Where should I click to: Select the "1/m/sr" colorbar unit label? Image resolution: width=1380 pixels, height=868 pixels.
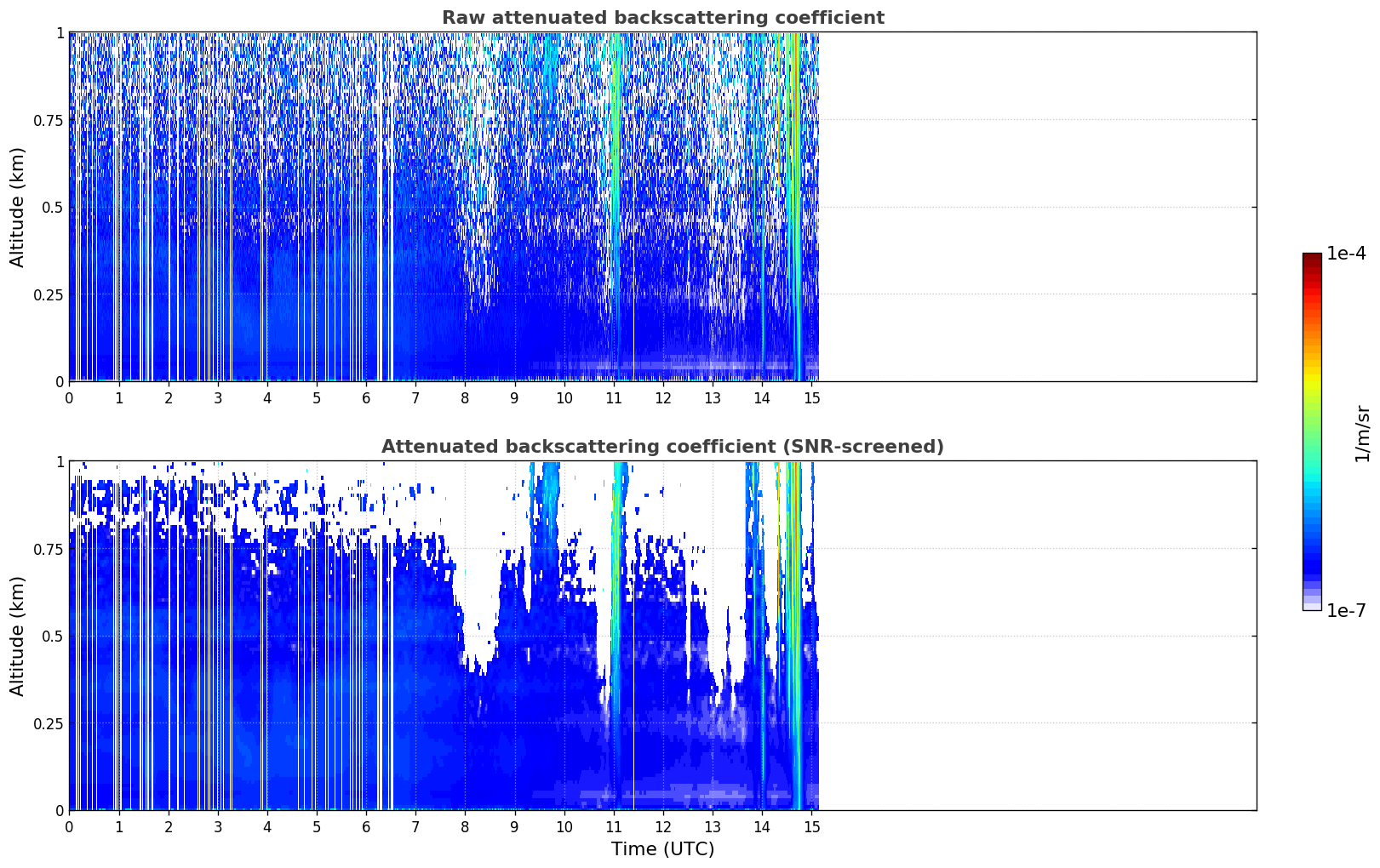[1362, 433]
